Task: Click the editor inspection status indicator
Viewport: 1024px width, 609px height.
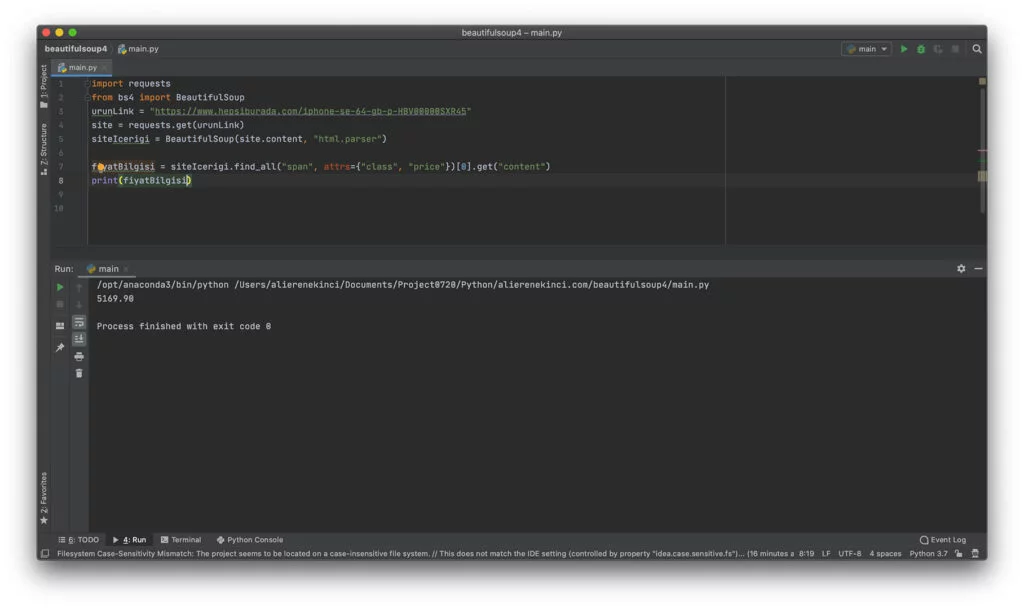Action: click(x=982, y=82)
